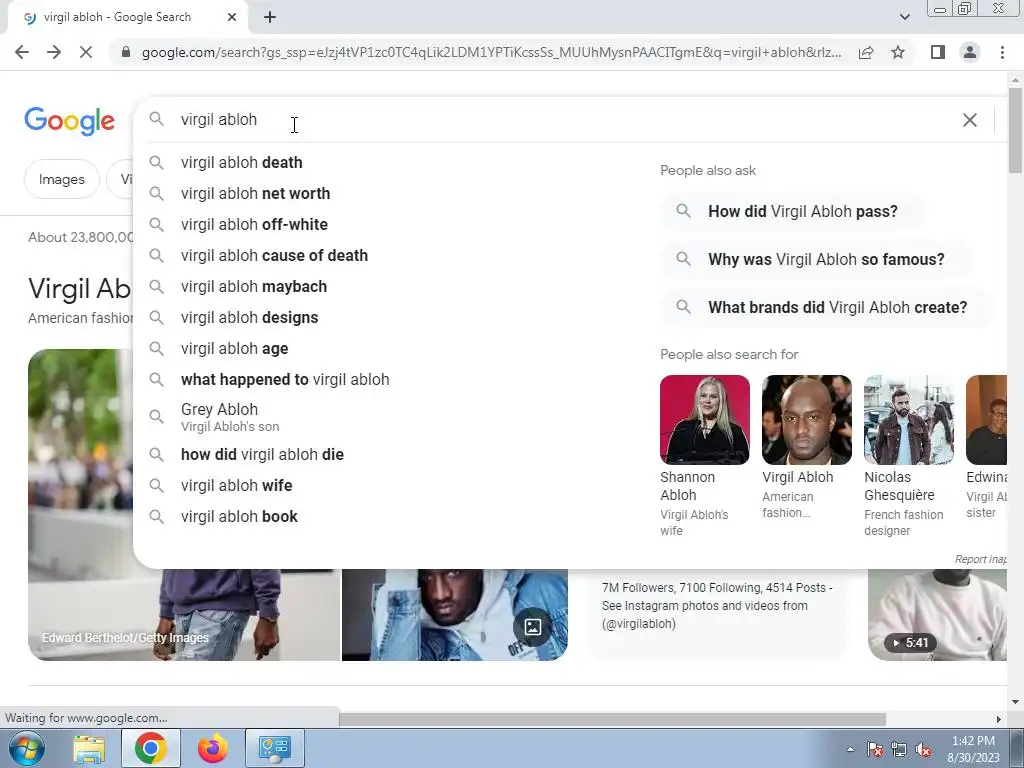Click the address bar URL
1024x768 pixels.
pos(491,52)
